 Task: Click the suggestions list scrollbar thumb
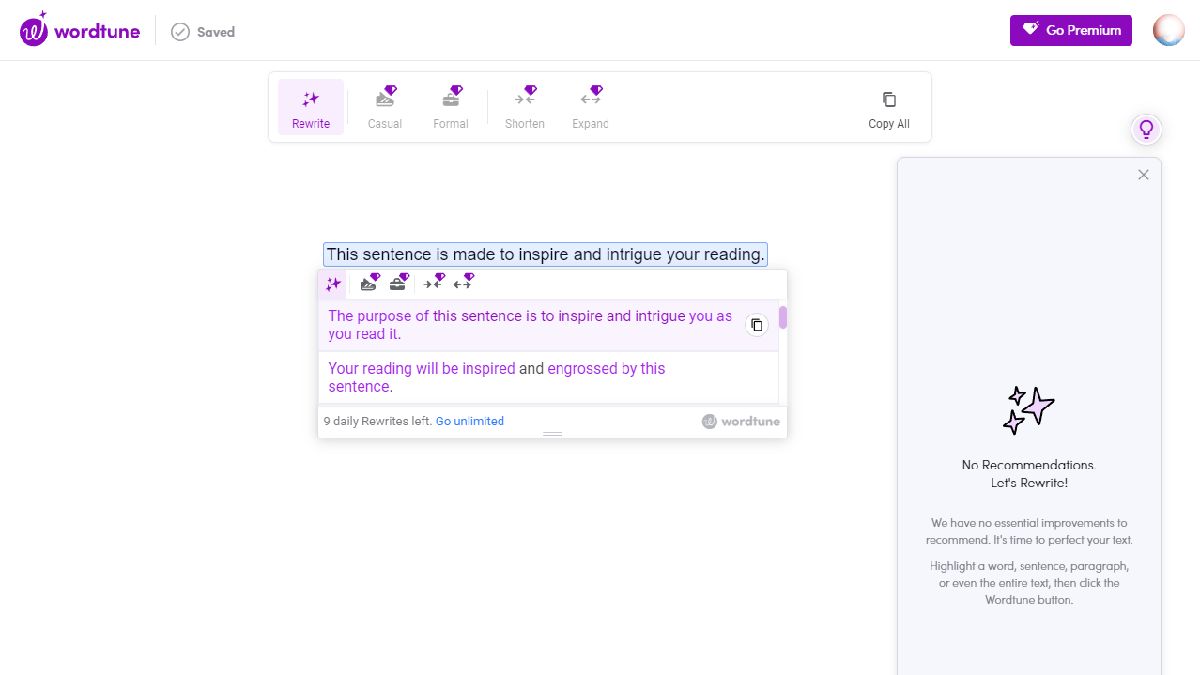coord(783,318)
